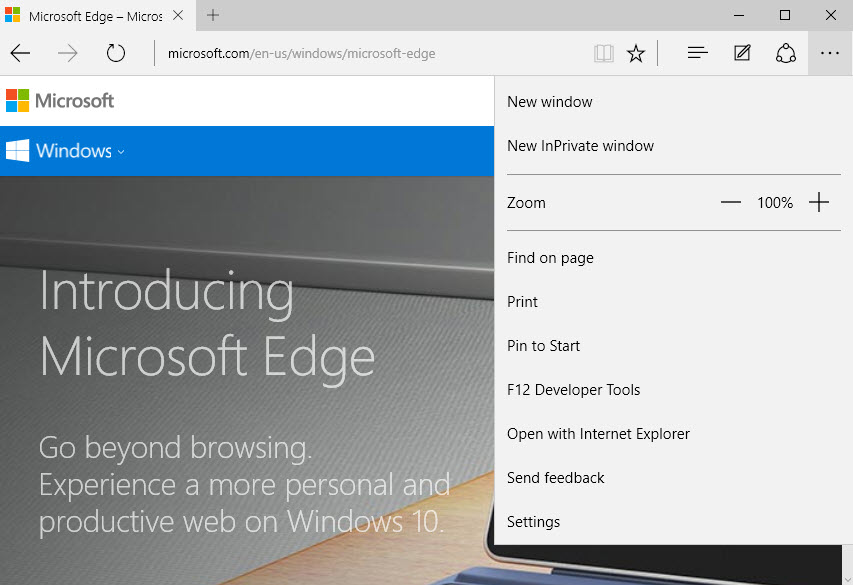853x585 pixels.
Task: Select the Microsoft Edge tab
Action: [98, 16]
